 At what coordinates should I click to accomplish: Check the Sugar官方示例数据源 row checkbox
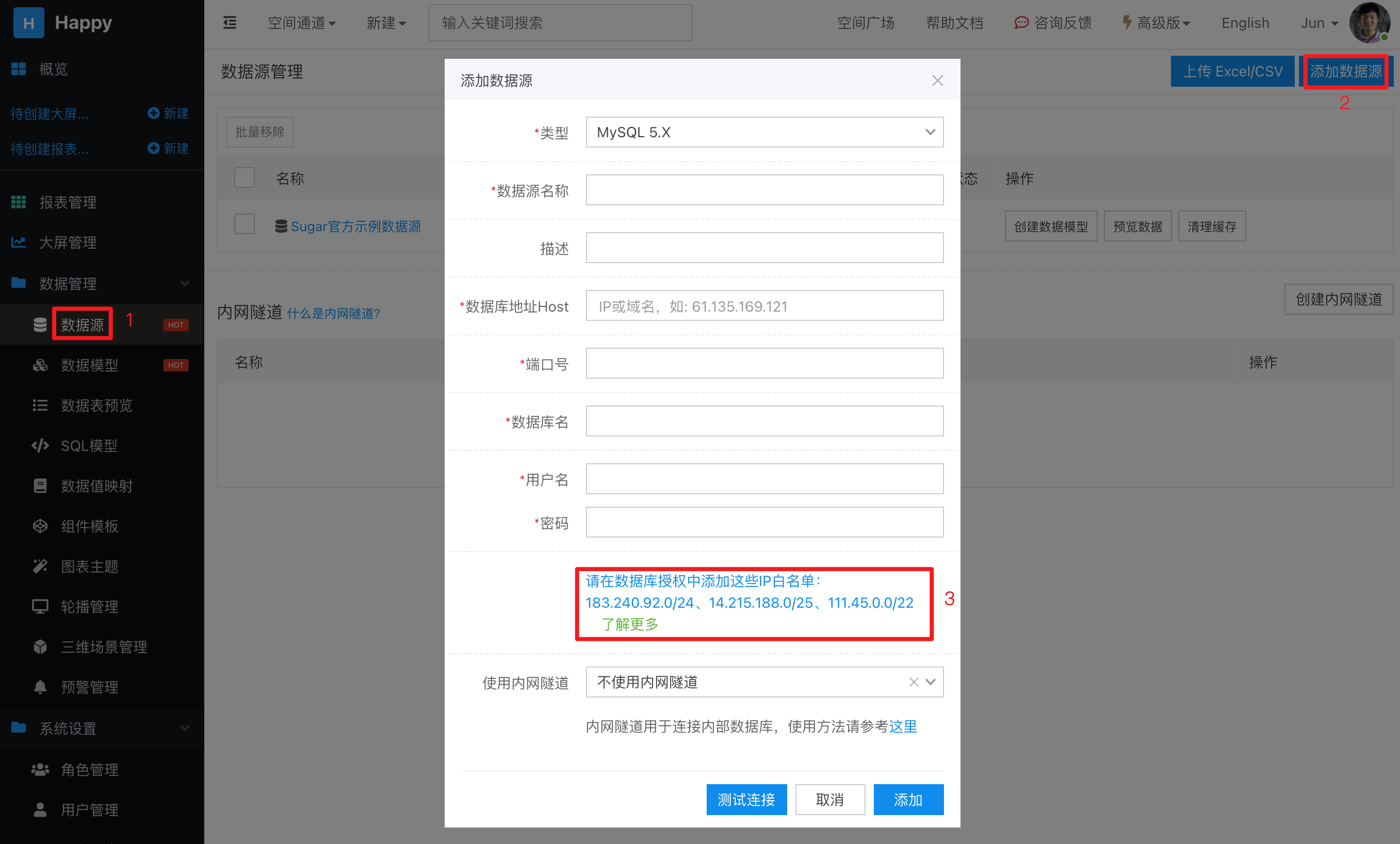pos(245,224)
